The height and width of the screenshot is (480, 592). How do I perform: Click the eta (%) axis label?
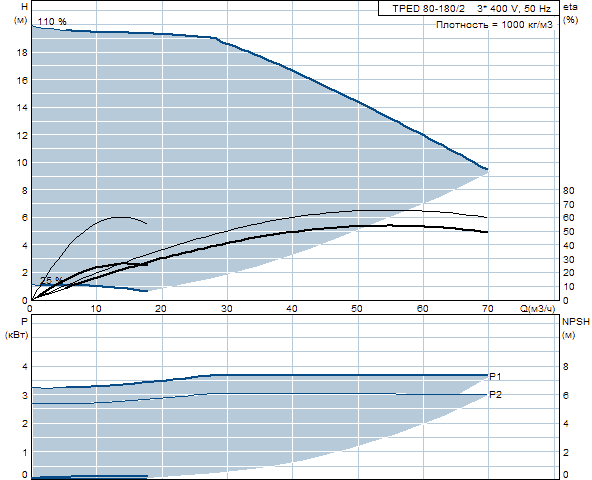[570, 13]
